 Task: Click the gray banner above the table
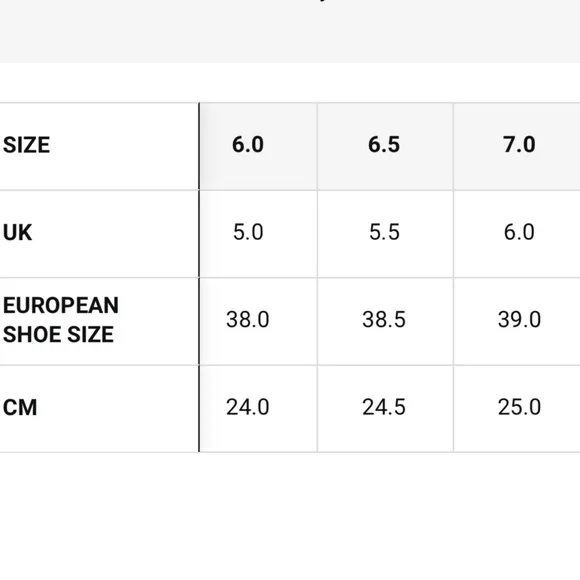click(290, 31)
